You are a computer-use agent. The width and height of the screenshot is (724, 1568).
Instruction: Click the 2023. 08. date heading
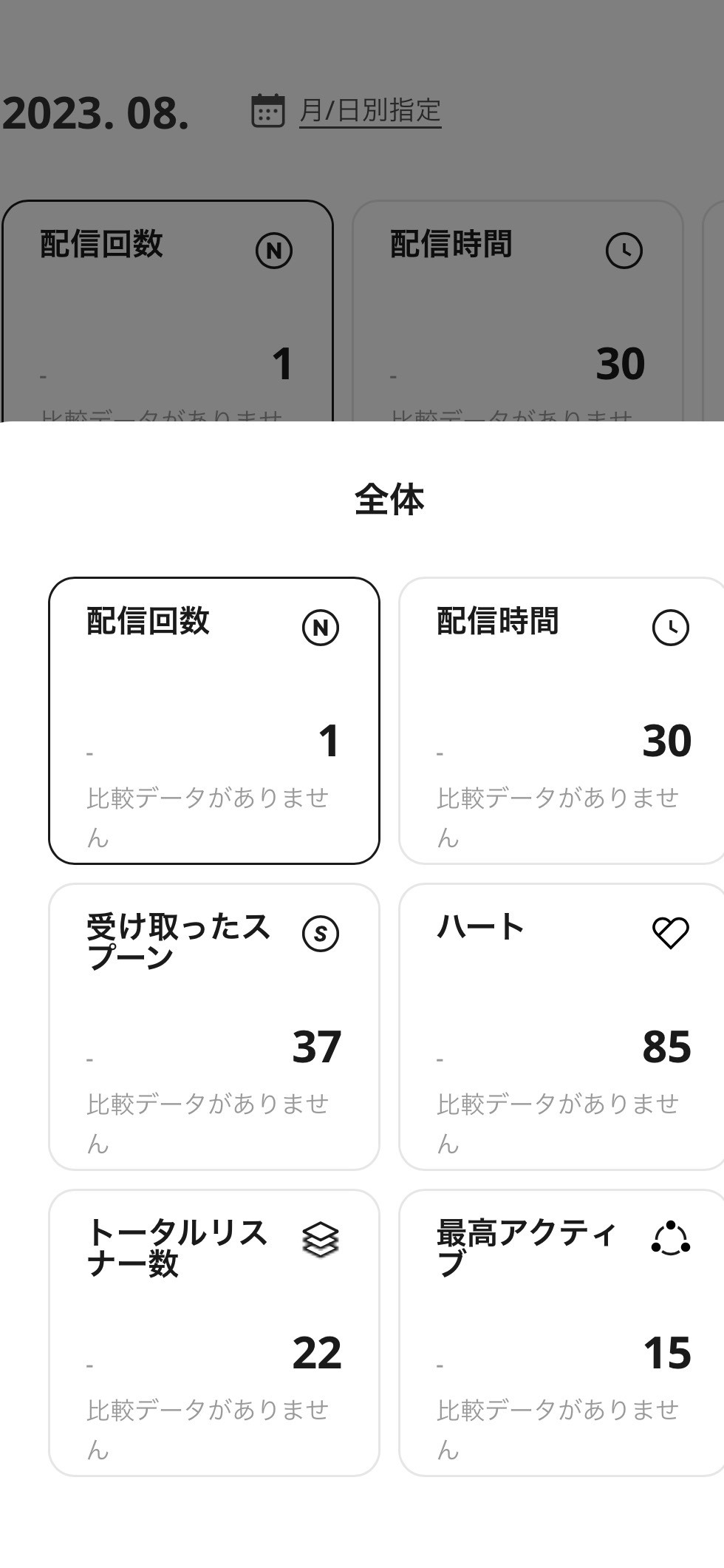point(96,114)
